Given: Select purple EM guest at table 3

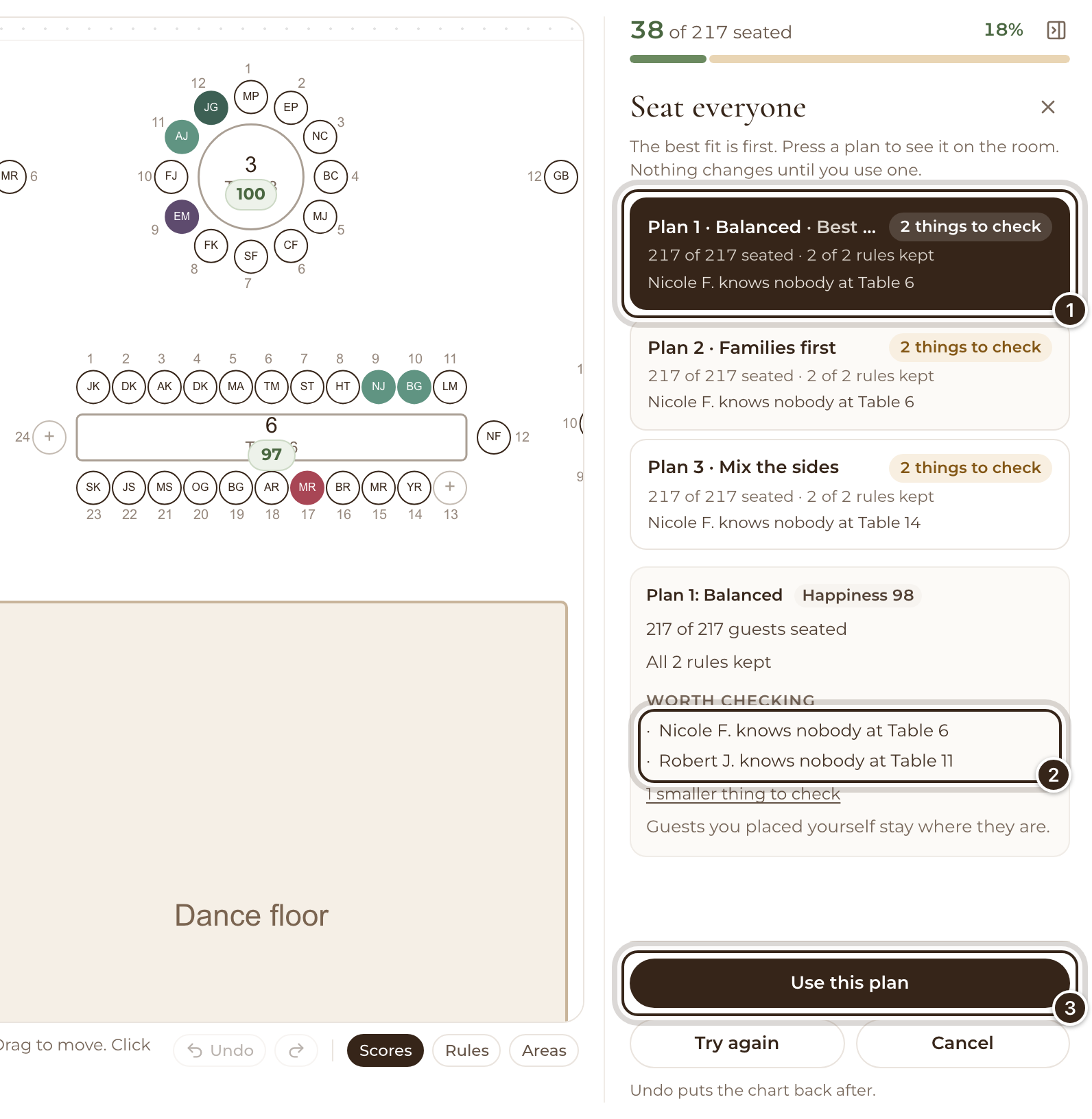Looking at the screenshot, I should [x=182, y=217].
